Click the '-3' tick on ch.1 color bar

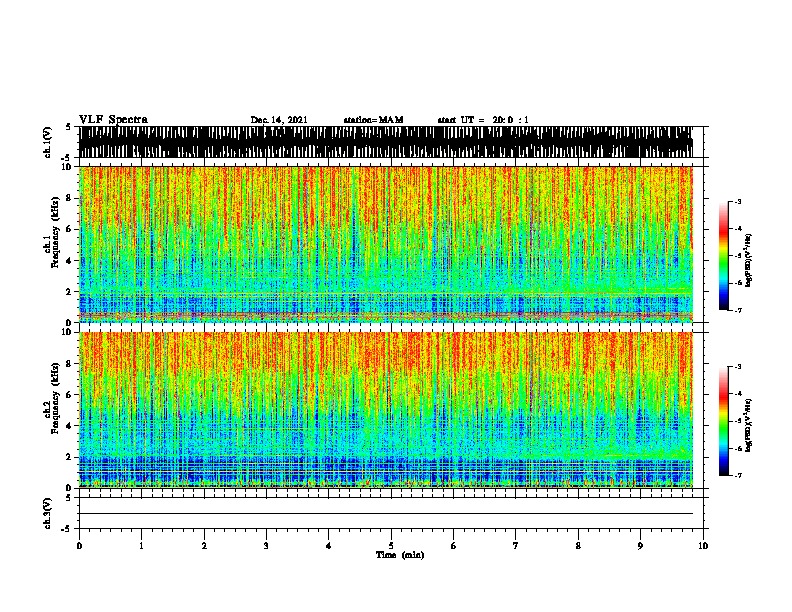coord(738,201)
